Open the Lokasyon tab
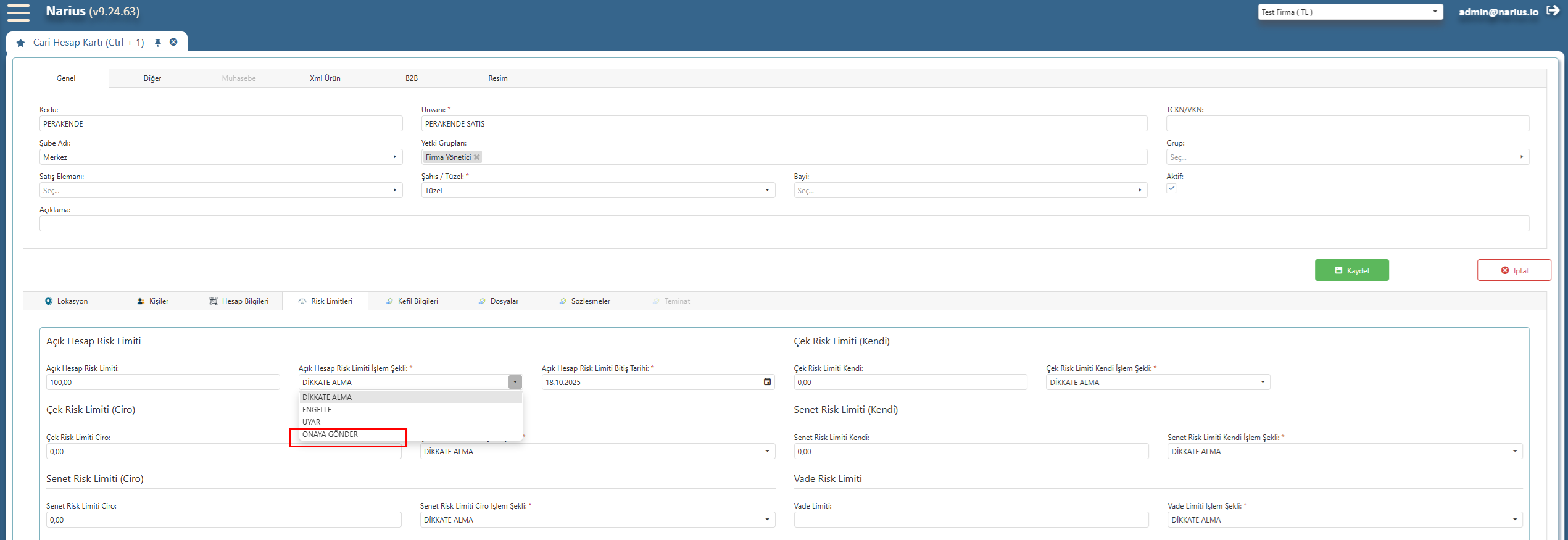Viewport: 1568px width, 540px height. 67,301
